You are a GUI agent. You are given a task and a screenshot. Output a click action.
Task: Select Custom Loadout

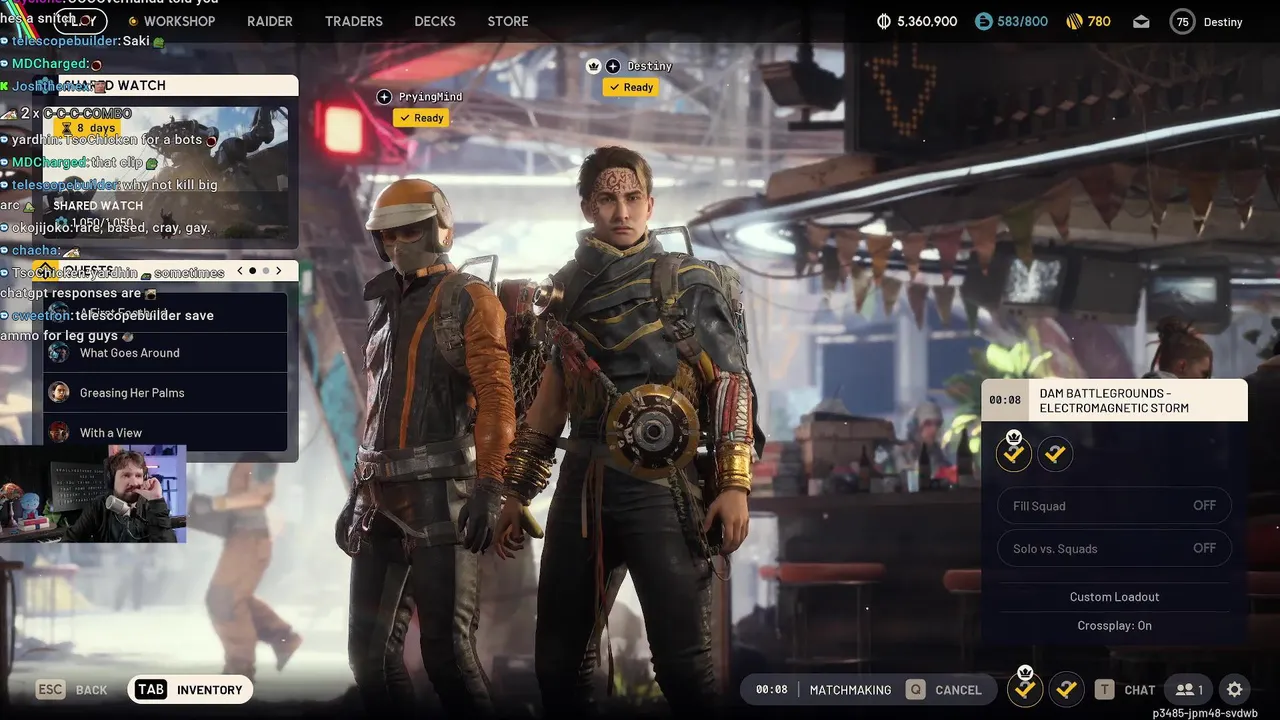pos(1114,597)
